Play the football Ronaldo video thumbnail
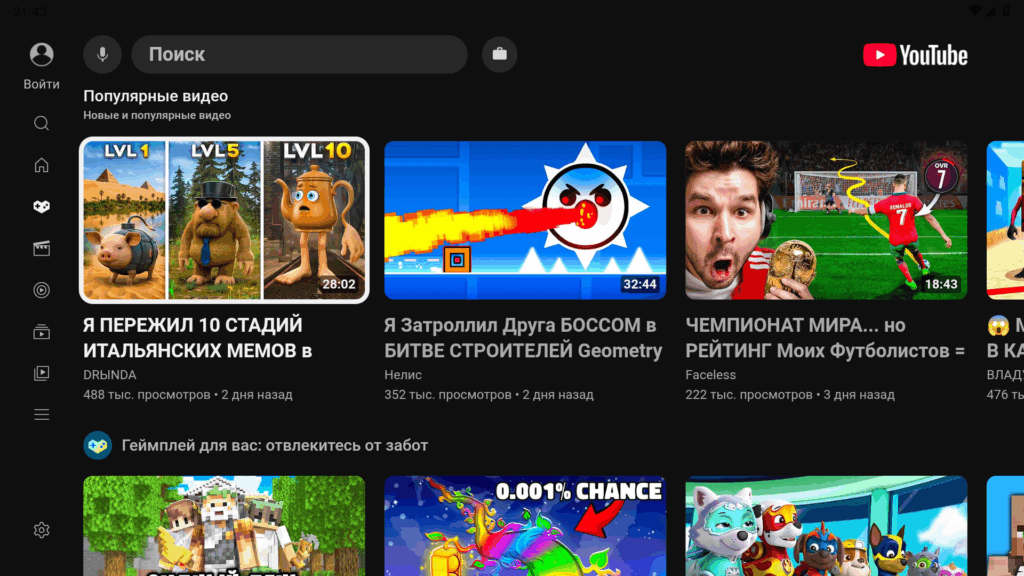Viewport: 1024px width, 576px height. (x=826, y=220)
